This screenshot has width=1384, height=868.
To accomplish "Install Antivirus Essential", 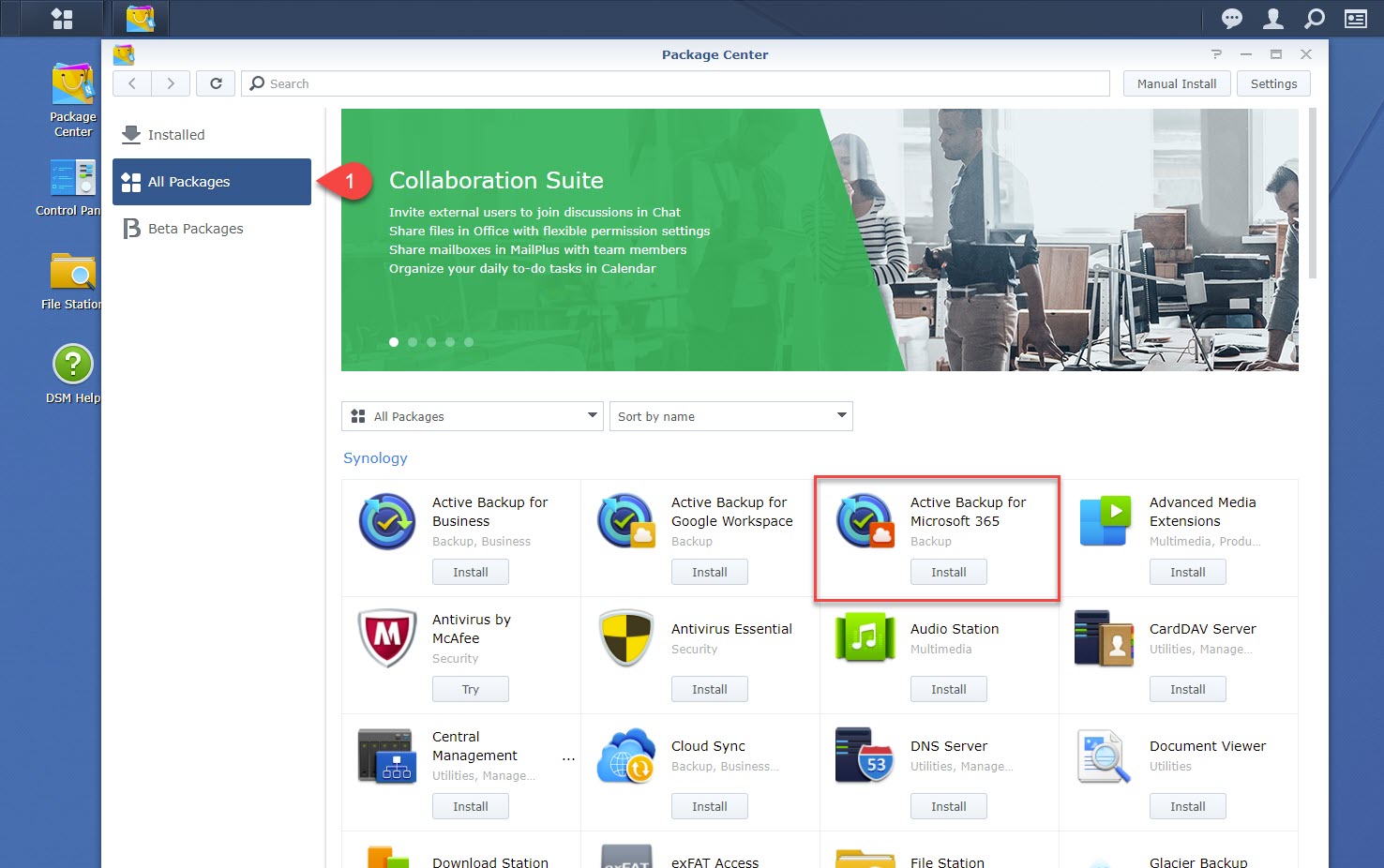I will click(x=710, y=689).
